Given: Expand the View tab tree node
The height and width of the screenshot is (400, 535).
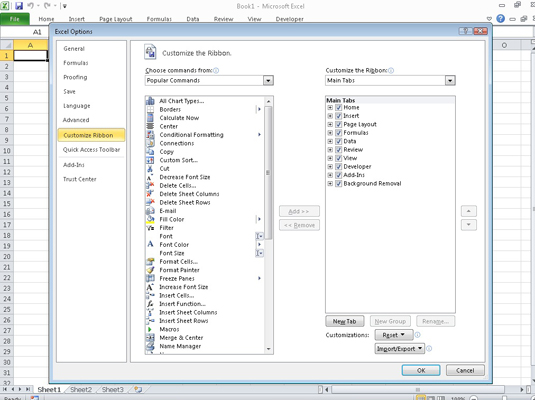Looking at the screenshot, I should (x=330, y=158).
